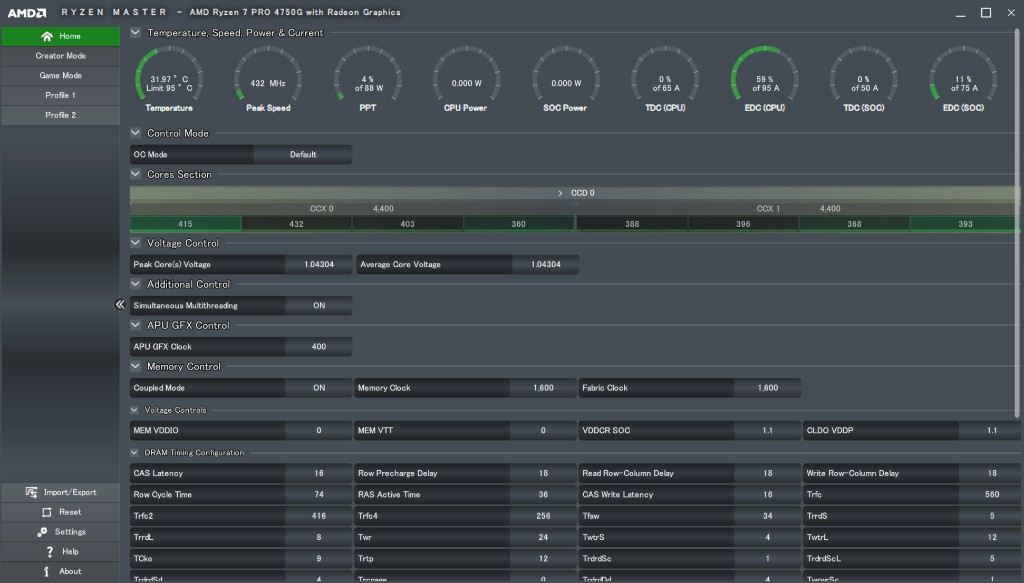
Task: Expand the CCD 0 chevron
Action: tap(560, 193)
